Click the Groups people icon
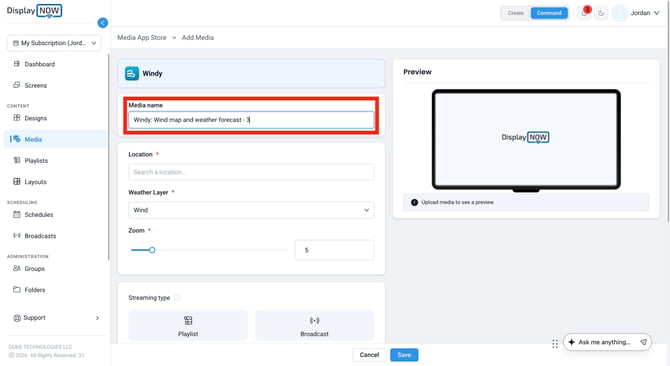This screenshot has height=366, width=670. 17,268
